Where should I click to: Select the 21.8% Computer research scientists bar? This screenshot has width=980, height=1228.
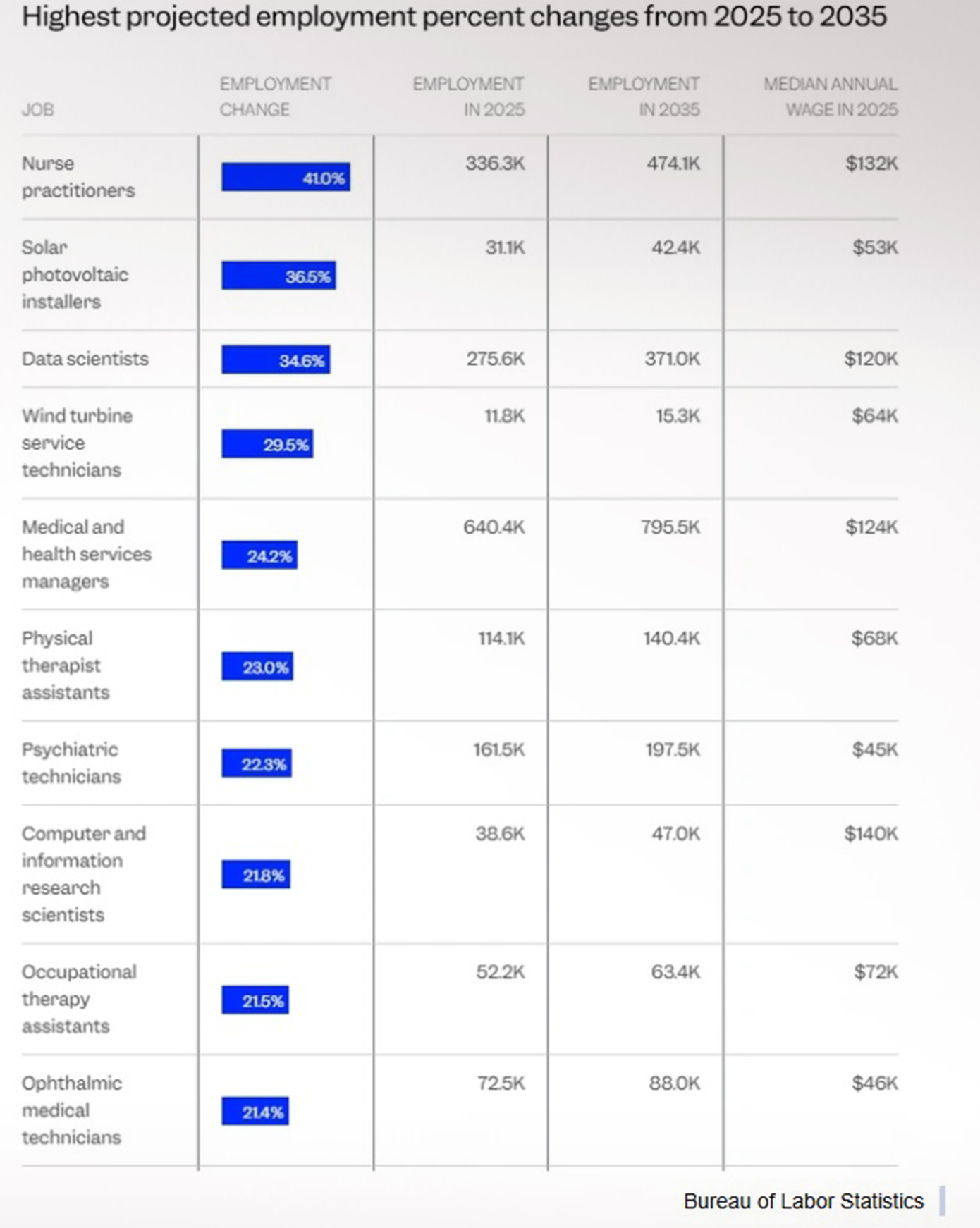256,875
